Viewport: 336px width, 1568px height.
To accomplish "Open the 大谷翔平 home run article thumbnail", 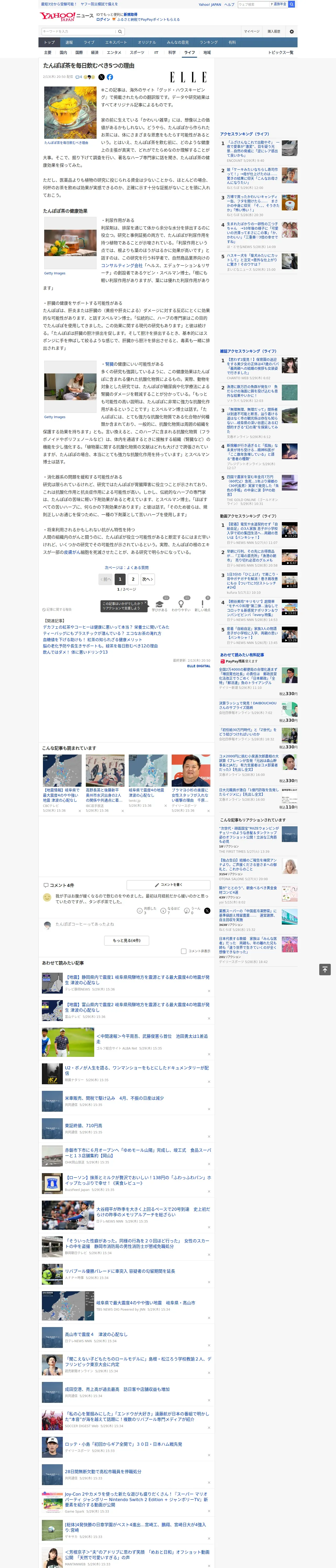I will [68, 1215].
